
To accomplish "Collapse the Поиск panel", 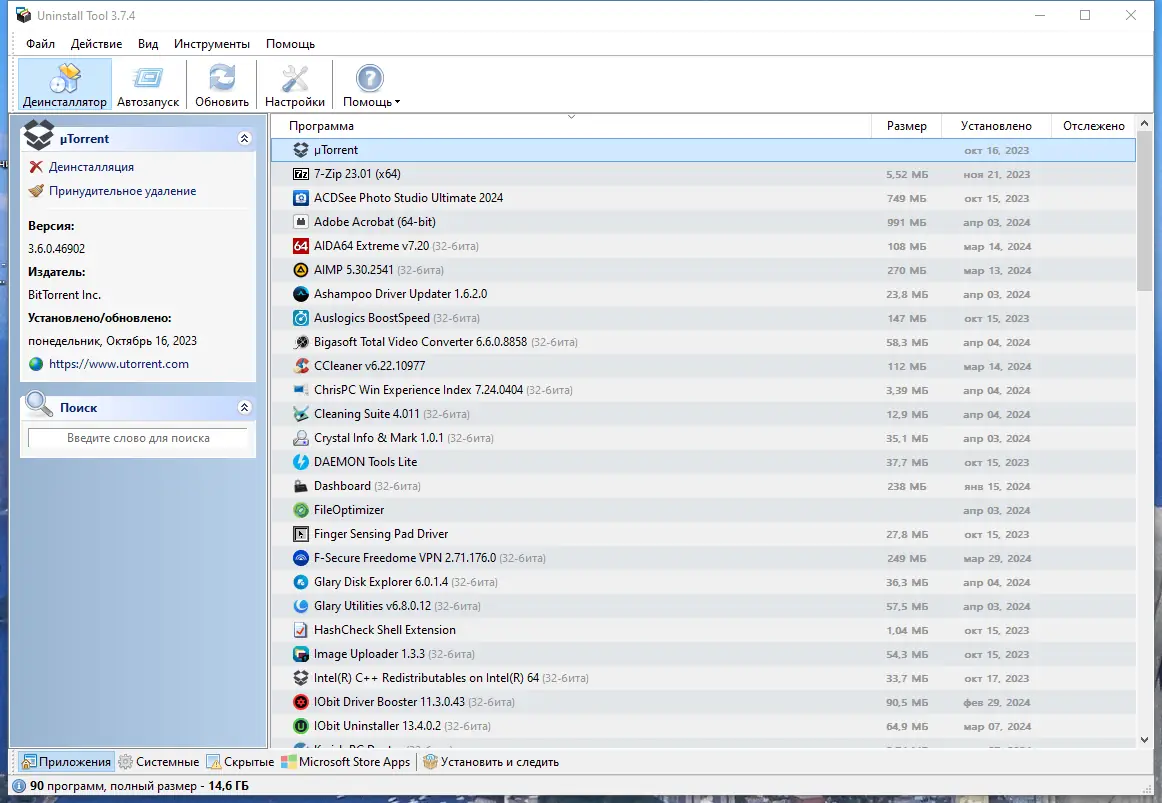I will coord(245,407).
